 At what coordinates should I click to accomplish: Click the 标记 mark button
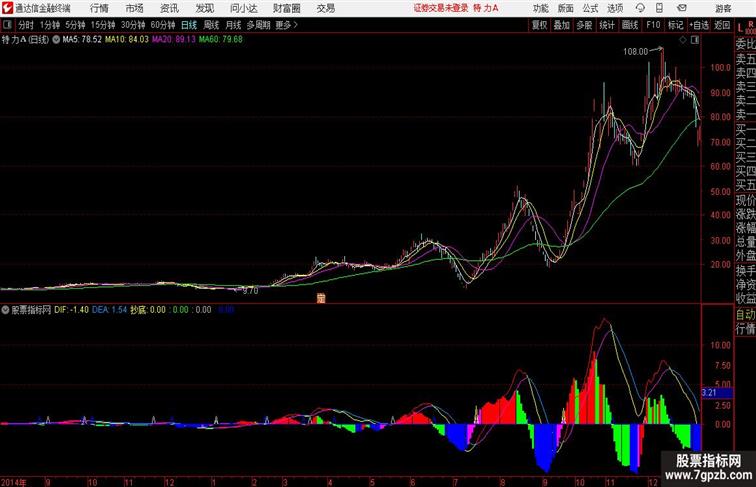(x=675, y=25)
